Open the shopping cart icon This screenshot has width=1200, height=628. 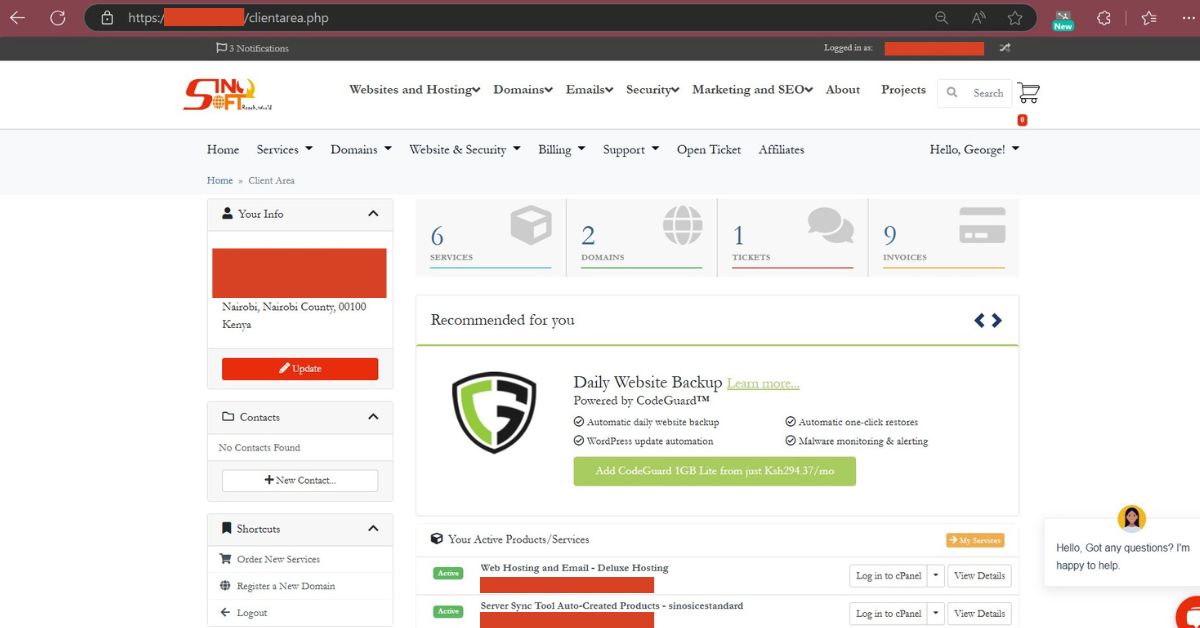point(1028,93)
